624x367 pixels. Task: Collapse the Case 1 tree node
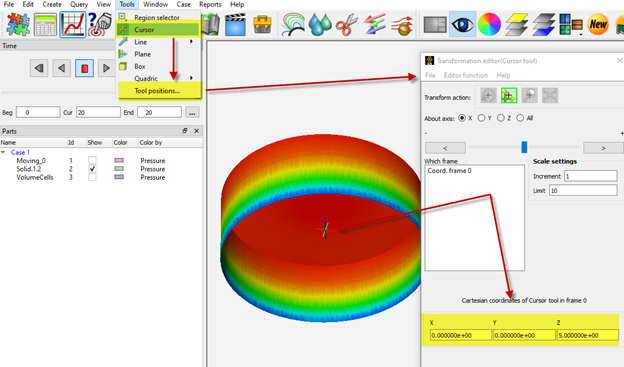click(x=3, y=152)
